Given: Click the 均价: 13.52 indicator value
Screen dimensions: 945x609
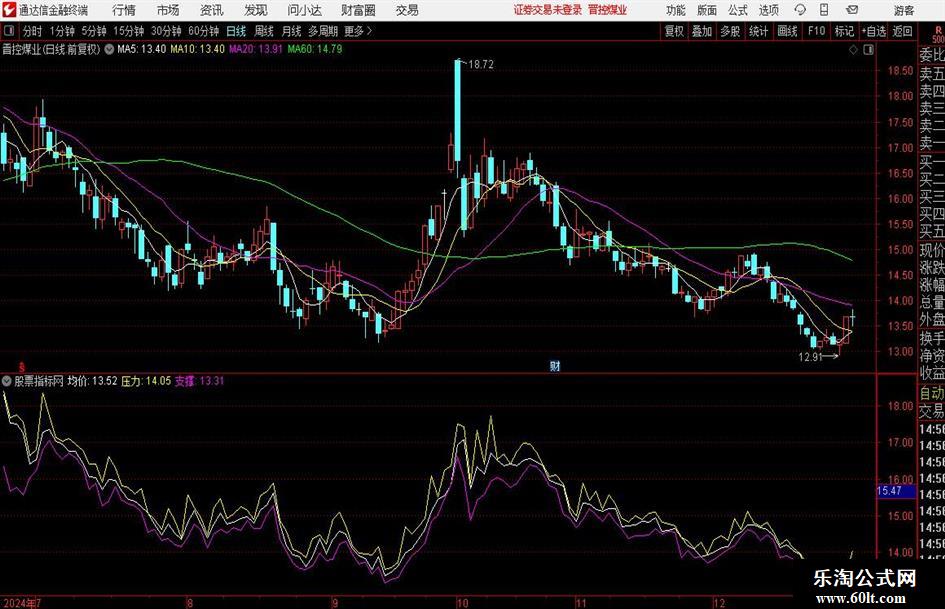Looking at the screenshot, I should (x=92, y=381).
